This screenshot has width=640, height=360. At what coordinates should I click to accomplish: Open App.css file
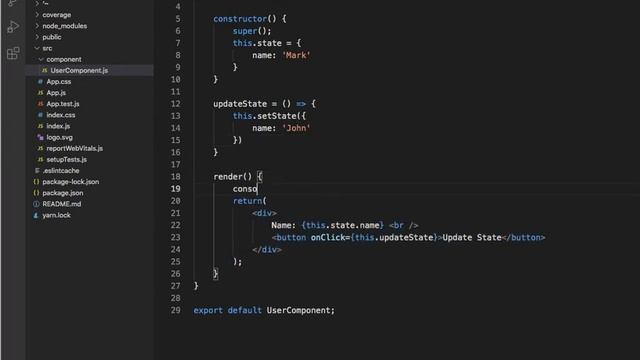click(x=59, y=82)
